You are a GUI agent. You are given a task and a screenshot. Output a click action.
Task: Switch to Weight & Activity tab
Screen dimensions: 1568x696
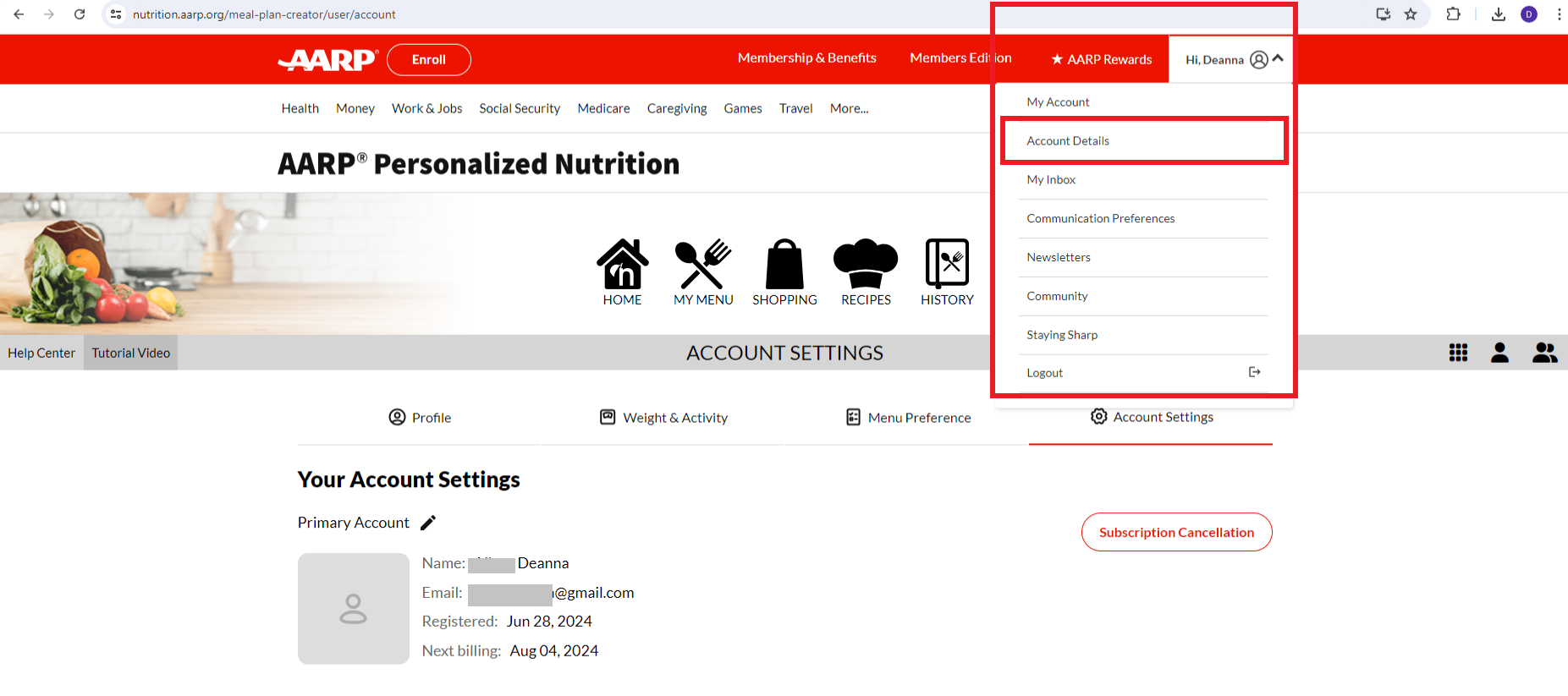[x=663, y=417]
